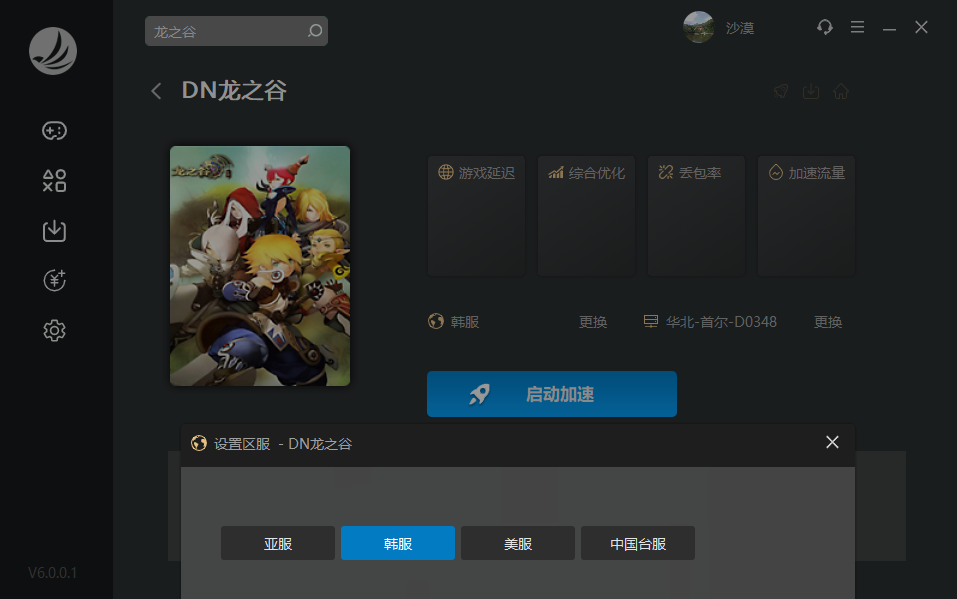Image resolution: width=957 pixels, height=599 pixels.
Task: Click the server icon beside 华北-首尔-D0348
Action: 651,321
